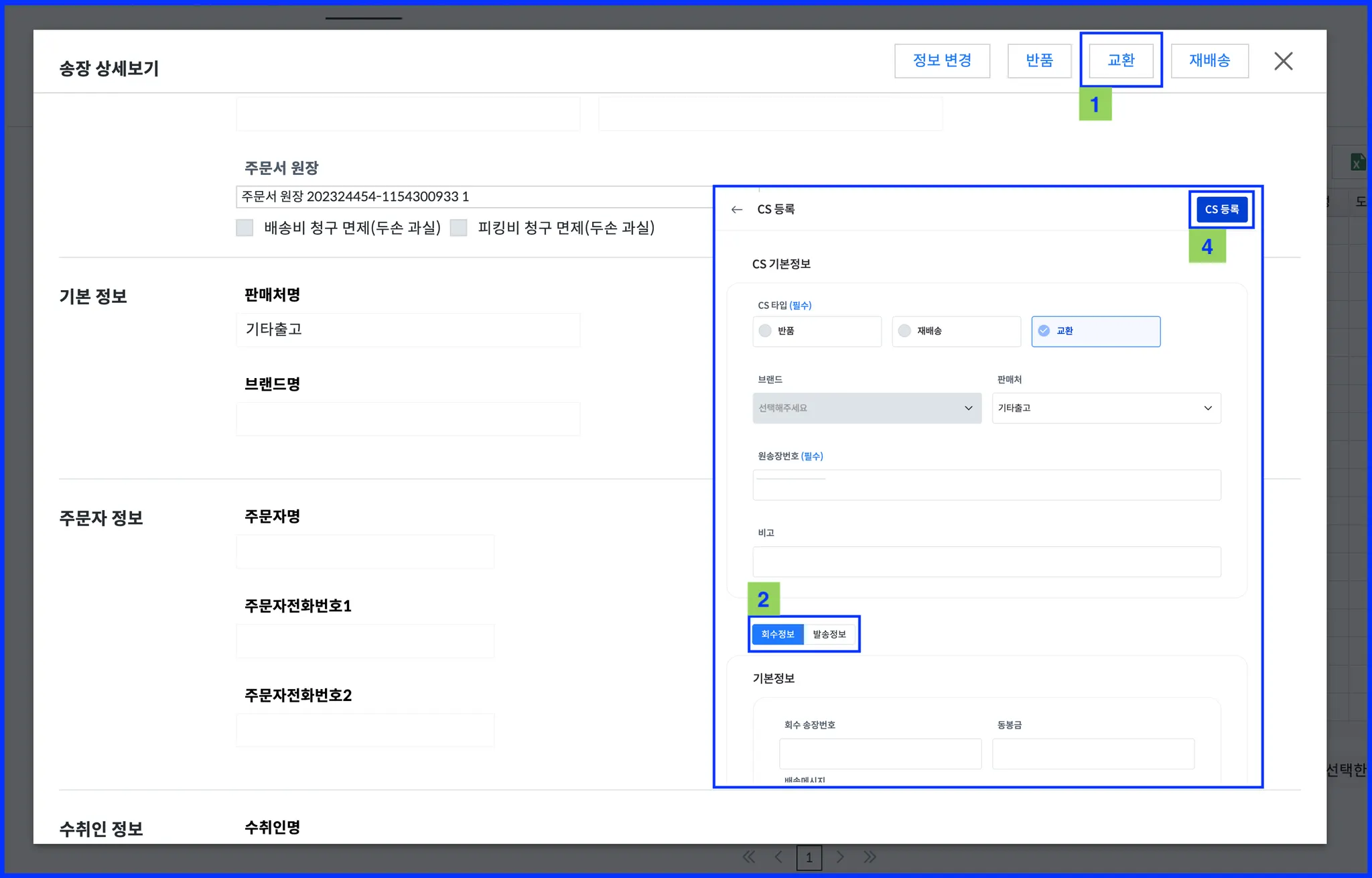Select the 반품 CS type radio
1372x878 pixels.
(x=765, y=331)
